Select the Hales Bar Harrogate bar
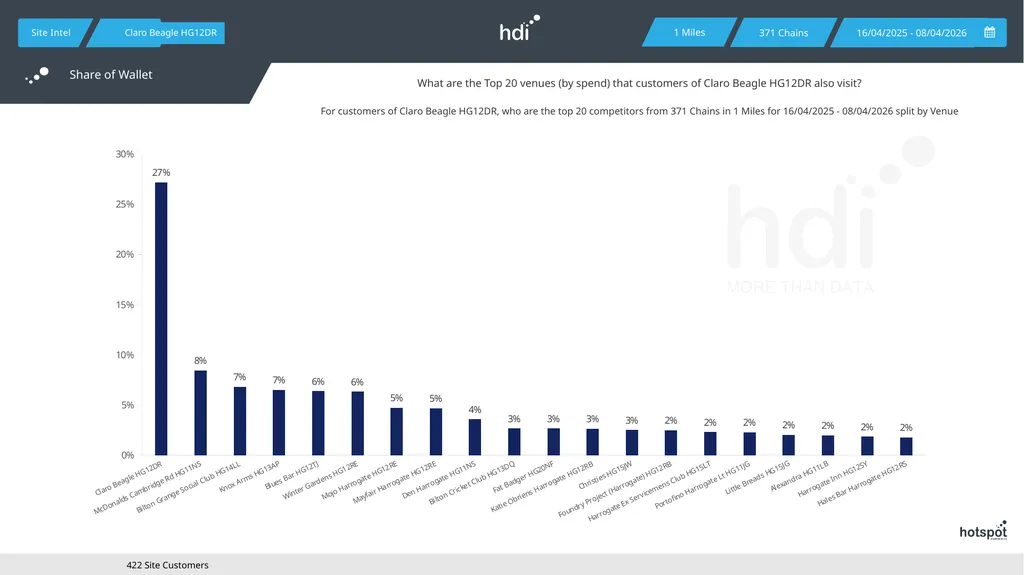This screenshot has width=1024, height=575. pyautogui.click(x=906, y=446)
